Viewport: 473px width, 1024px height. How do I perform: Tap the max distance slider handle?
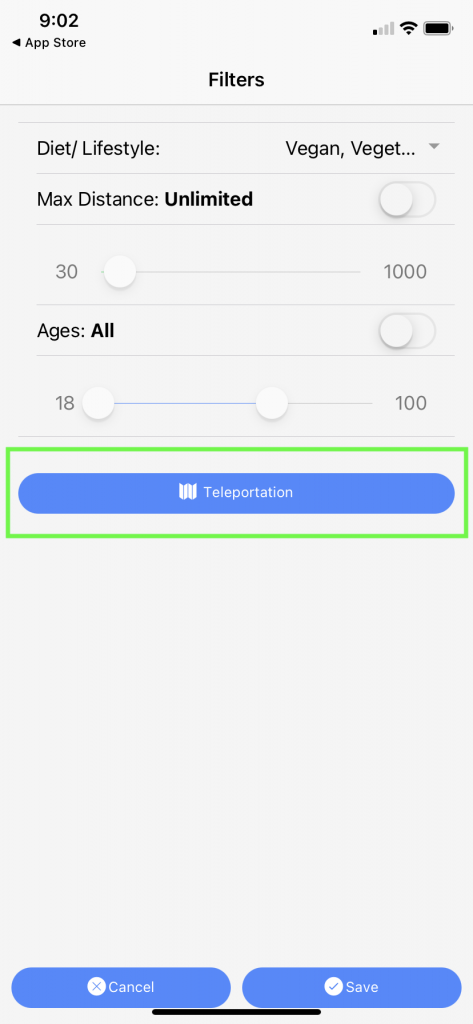120,271
